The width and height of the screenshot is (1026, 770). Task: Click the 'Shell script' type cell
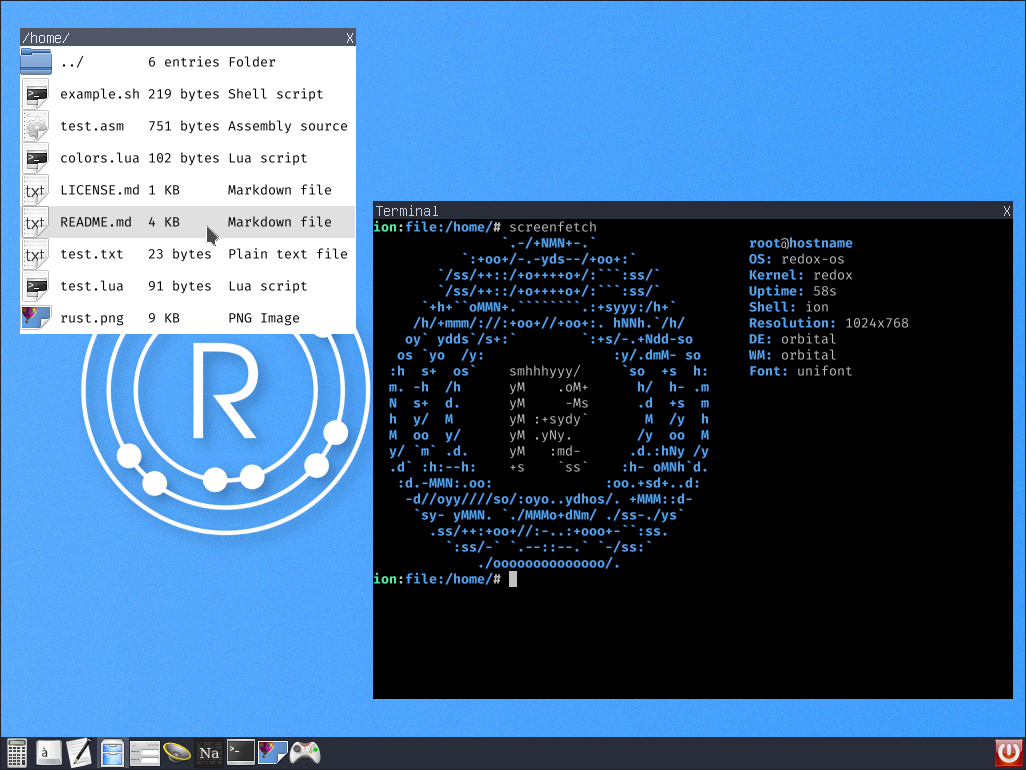click(275, 94)
